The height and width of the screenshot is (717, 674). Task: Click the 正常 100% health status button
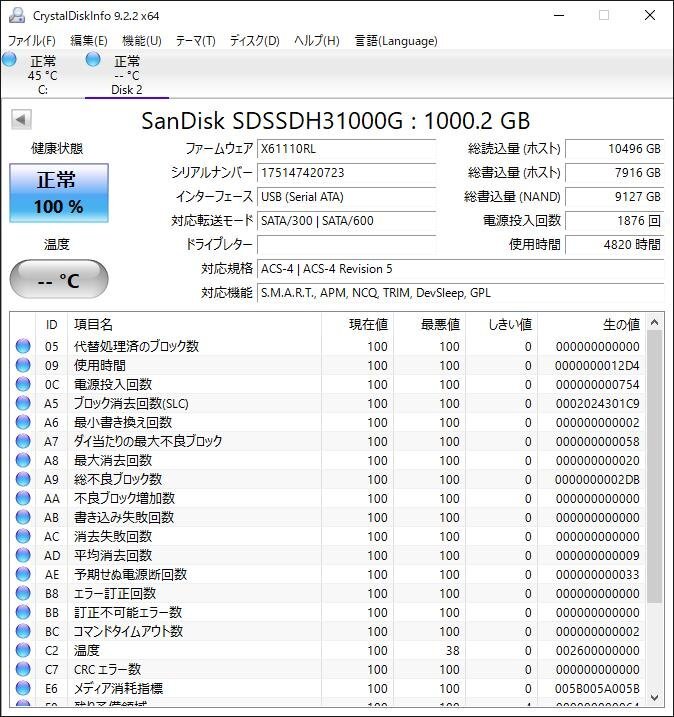pyautogui.click(x=59, y=193)
